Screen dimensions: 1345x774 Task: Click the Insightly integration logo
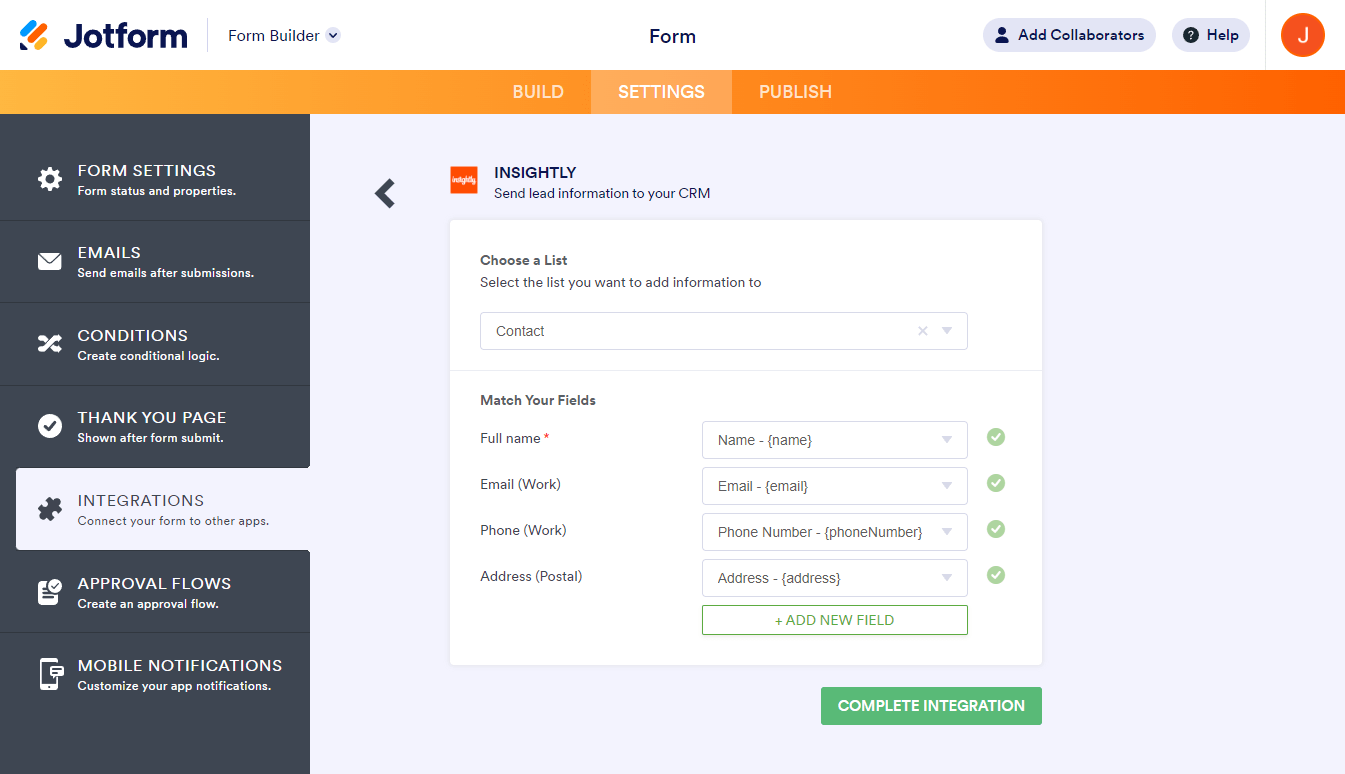tap(464, 180)
